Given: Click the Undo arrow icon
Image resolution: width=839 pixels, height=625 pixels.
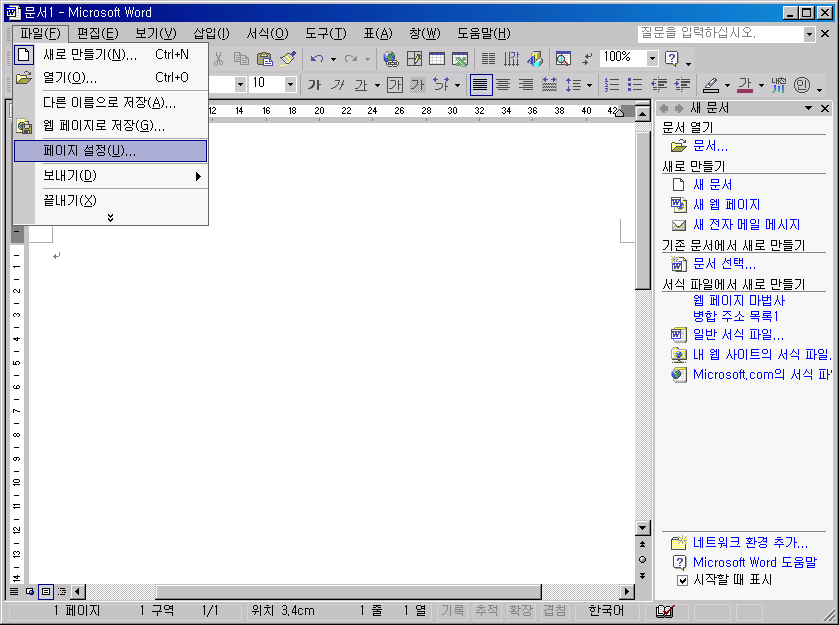Looking at the screenshot, I should (x=317, y=58).
